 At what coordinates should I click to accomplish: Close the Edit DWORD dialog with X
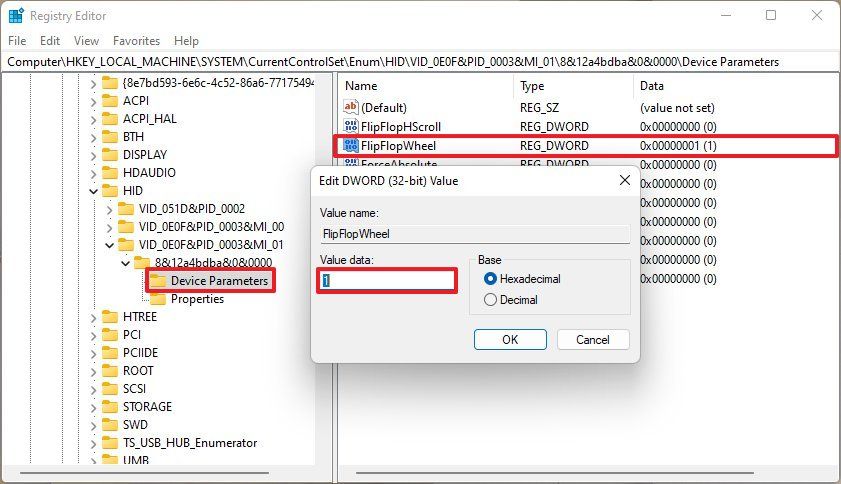[x=625, y=180]
